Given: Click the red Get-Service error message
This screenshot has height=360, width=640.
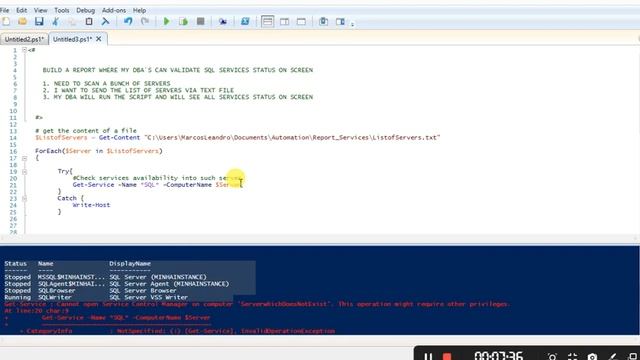Looking at the screenshot, I should [x=257, y=304].
